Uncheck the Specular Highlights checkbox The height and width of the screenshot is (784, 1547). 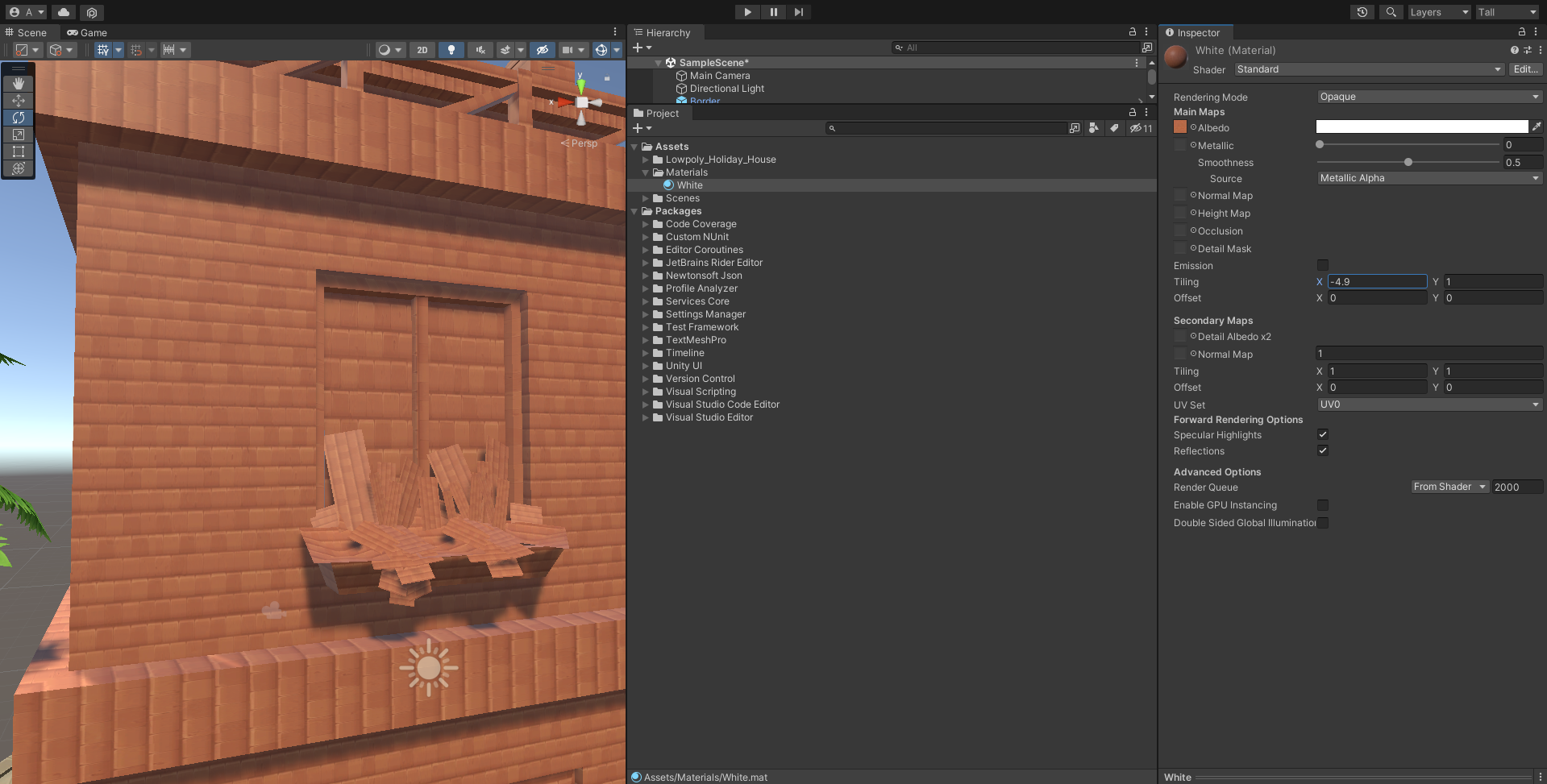click(1323, 434)
